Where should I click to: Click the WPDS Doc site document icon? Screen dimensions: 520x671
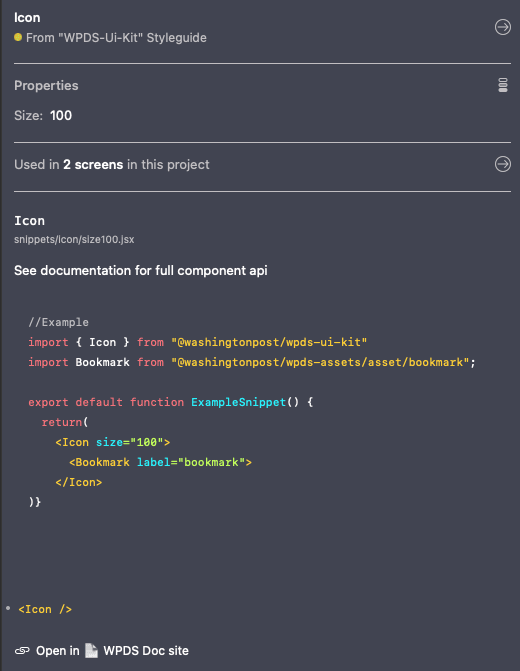coord(91,650)
